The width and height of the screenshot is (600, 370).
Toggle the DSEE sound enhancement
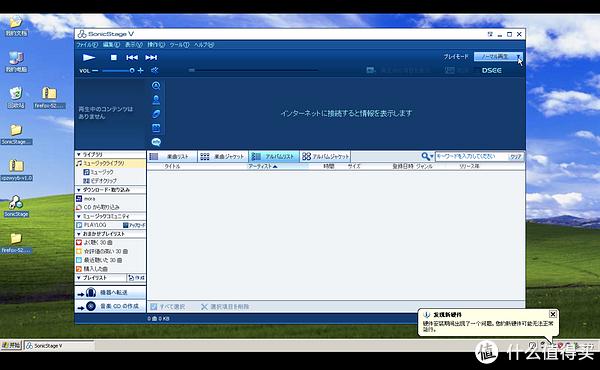[492, 70]
